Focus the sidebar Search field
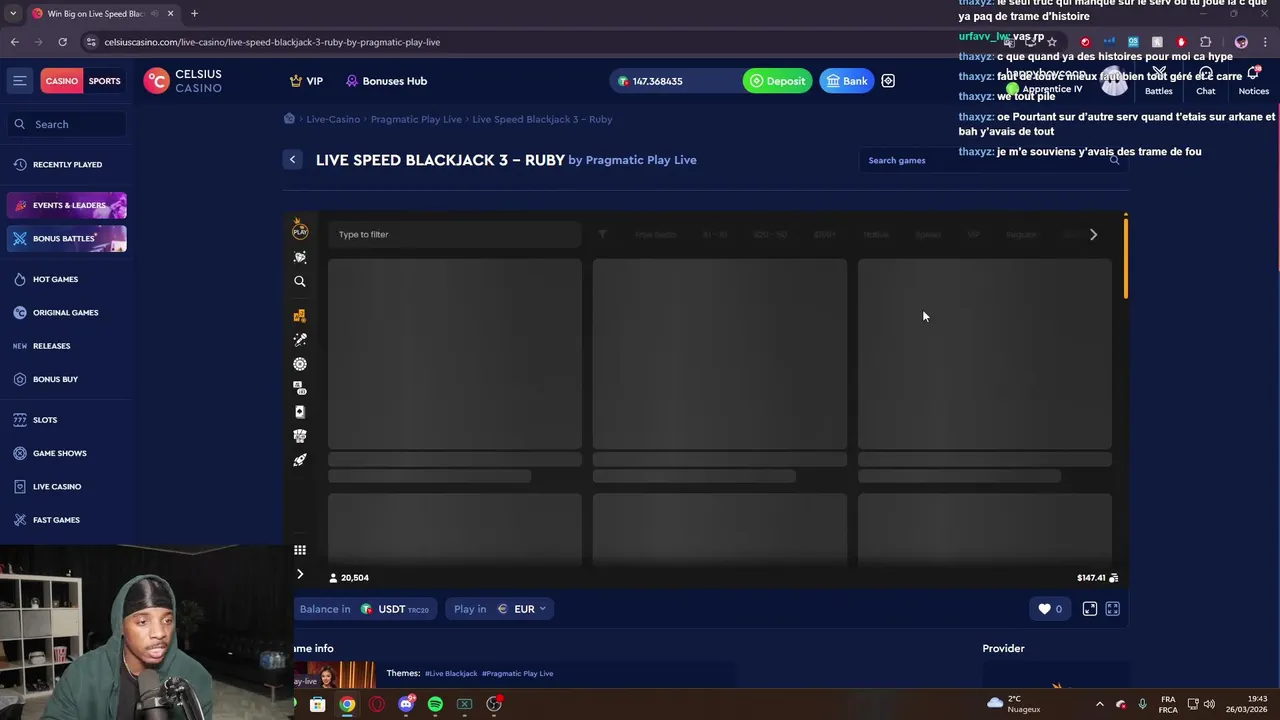1280x720 pixels. coord(67,124)
